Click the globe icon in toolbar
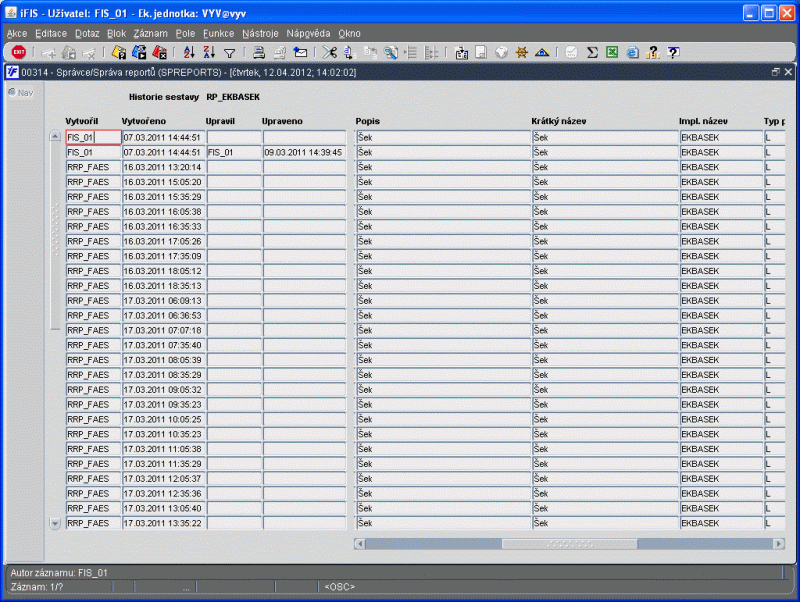The width and height of the screenshot is (800, 602). pyautogui.click(x=502, y=52)
